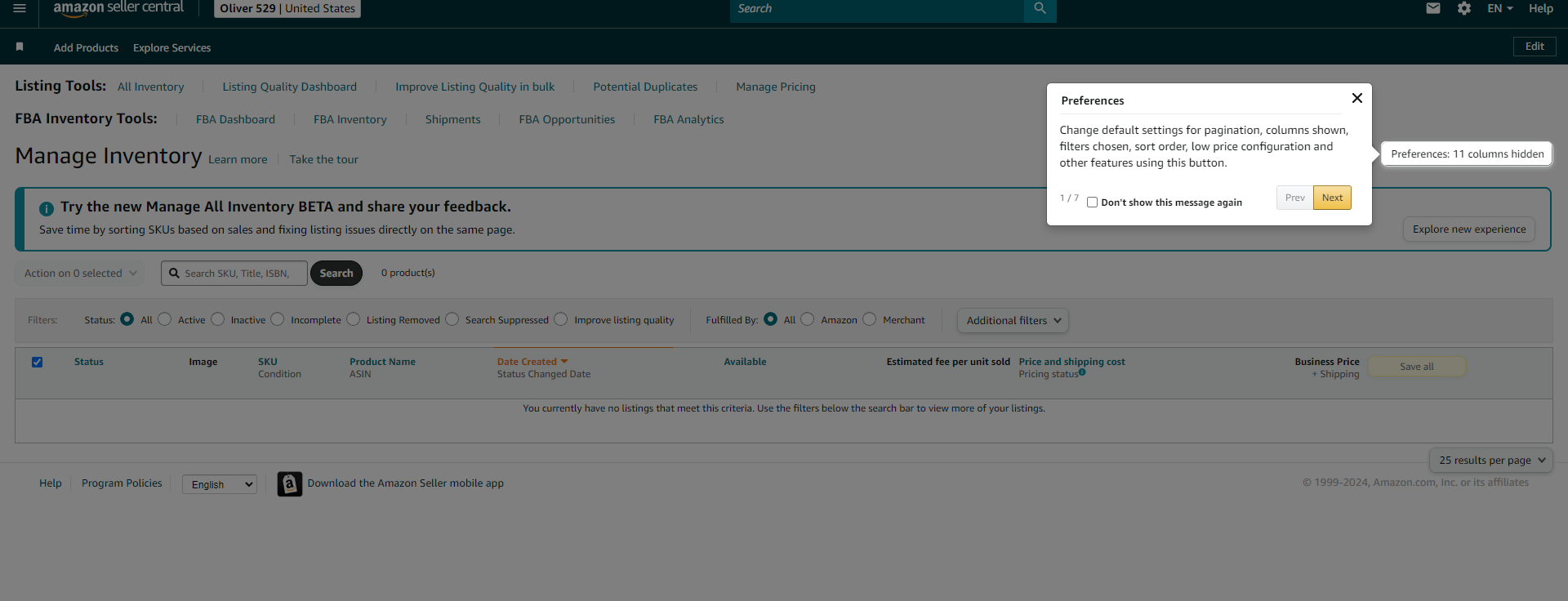Viewport: 1568px width, 601px height.
Task: Open the EN language dropdown in header
Action: click(1500, 8)
